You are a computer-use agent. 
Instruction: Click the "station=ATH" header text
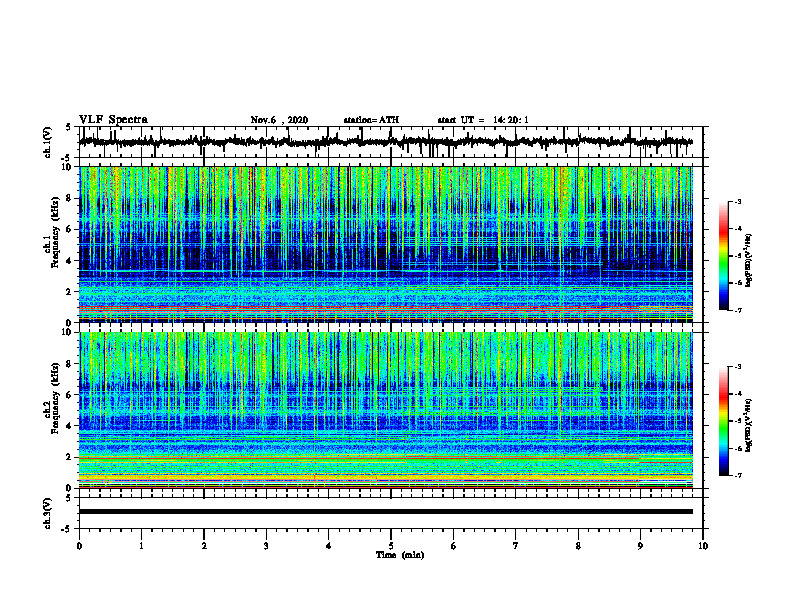(371, 120)
